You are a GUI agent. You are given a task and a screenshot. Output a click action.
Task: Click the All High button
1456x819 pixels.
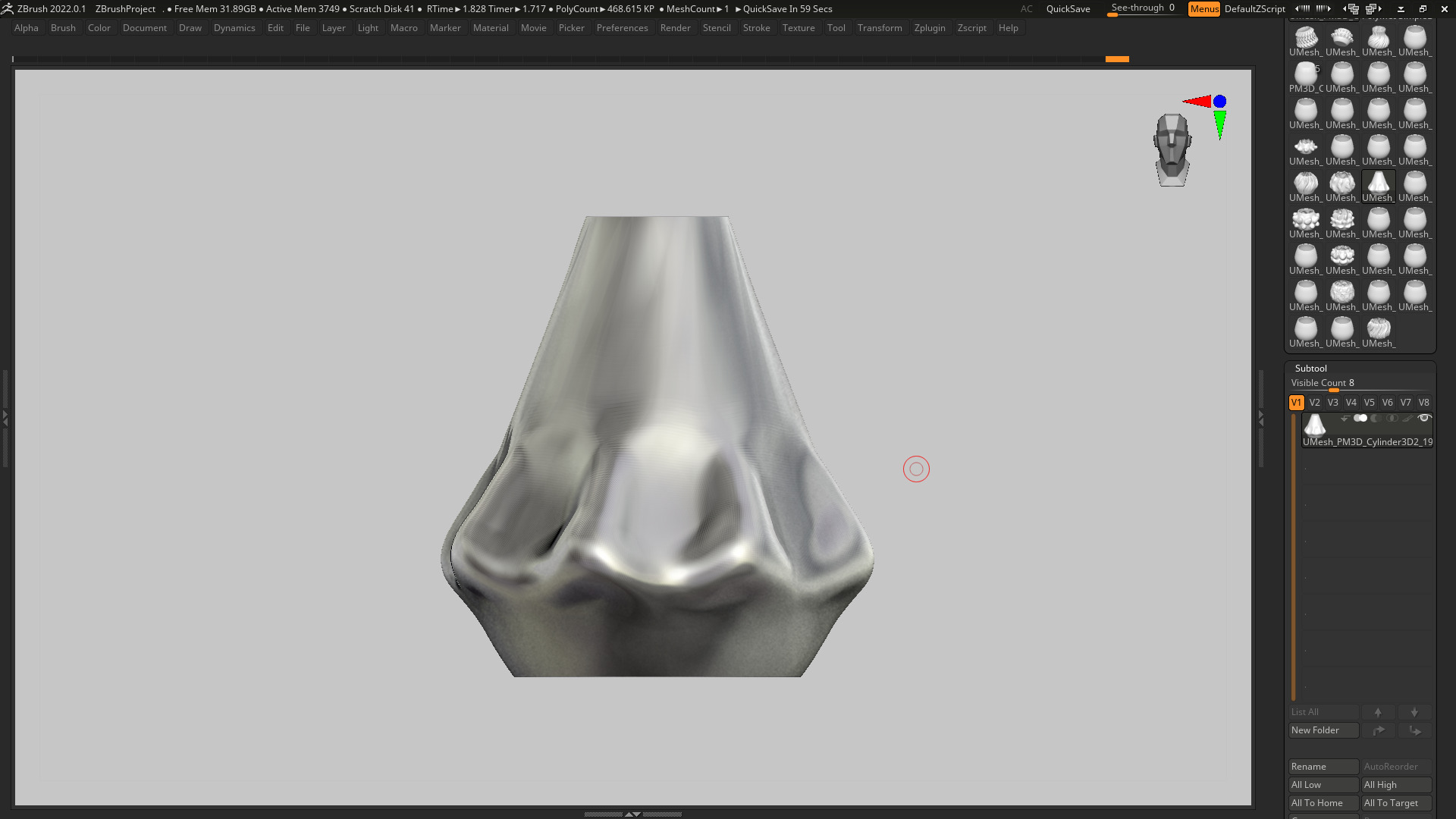pos(1396,785)
